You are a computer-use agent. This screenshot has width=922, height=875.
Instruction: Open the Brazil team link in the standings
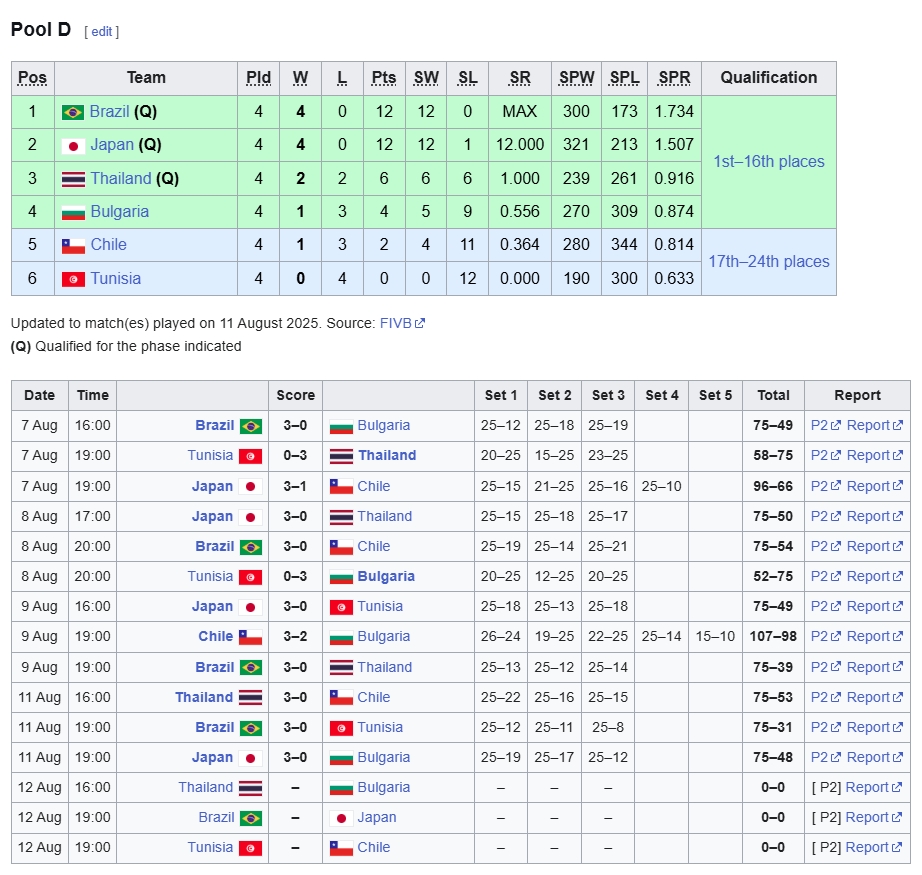coord(109,112)
